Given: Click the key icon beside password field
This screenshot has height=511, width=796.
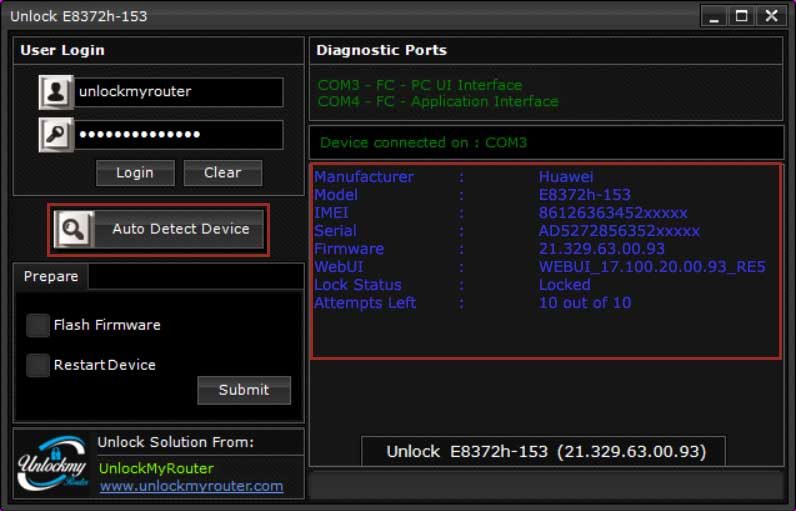Looking at the screenshot, I should coord(56,134).
